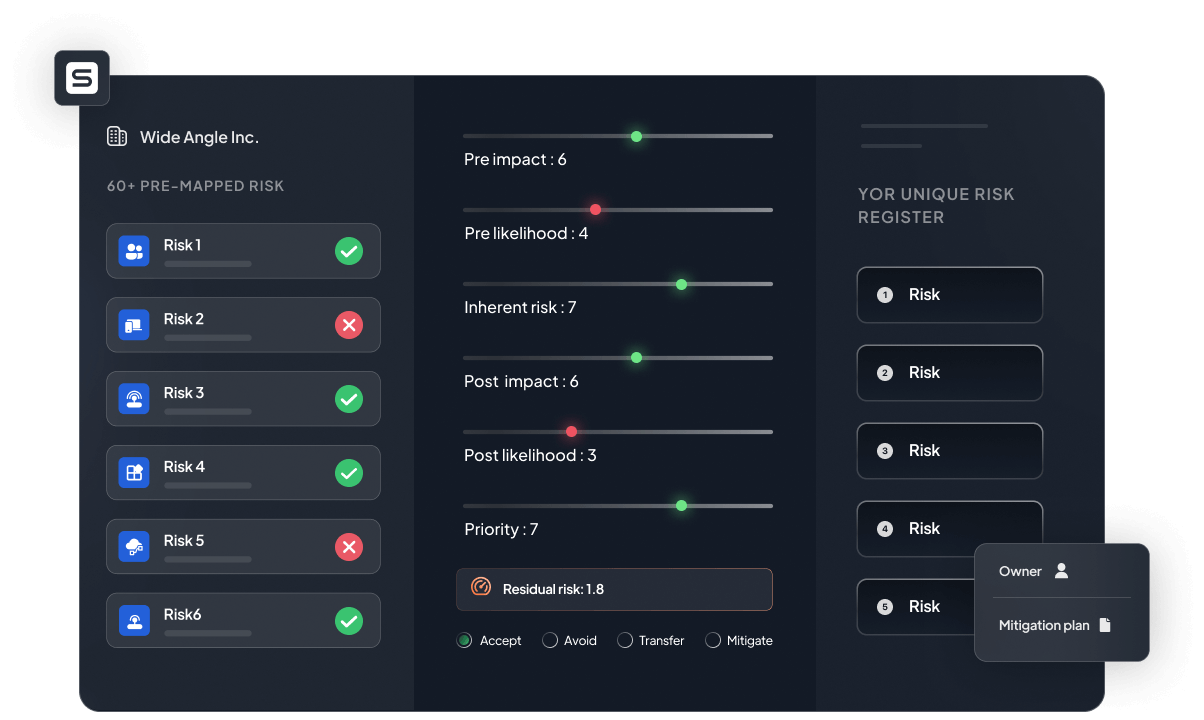
Task: Choose the Mitigate radio option
Action: (x=713, y=640)
